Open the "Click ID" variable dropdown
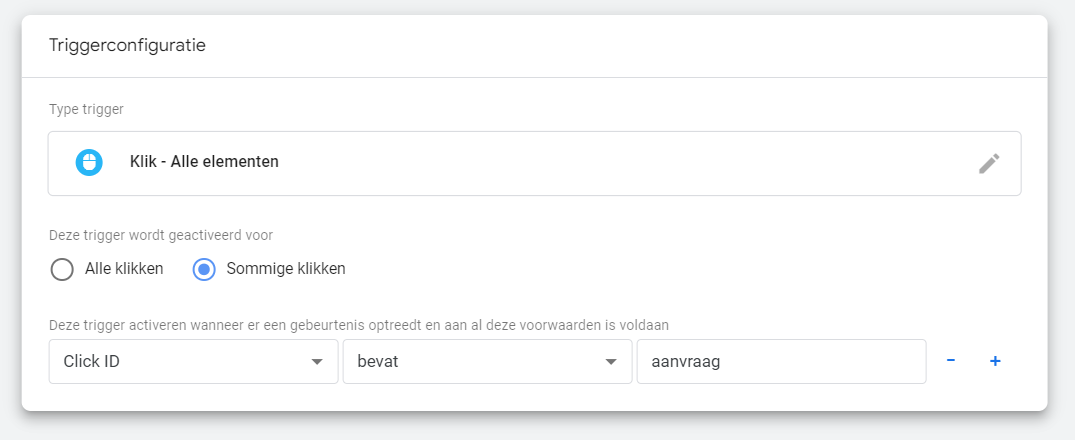Image resolution: width=1075 pixels, height=440 pixels. click(x=180, y=361)
